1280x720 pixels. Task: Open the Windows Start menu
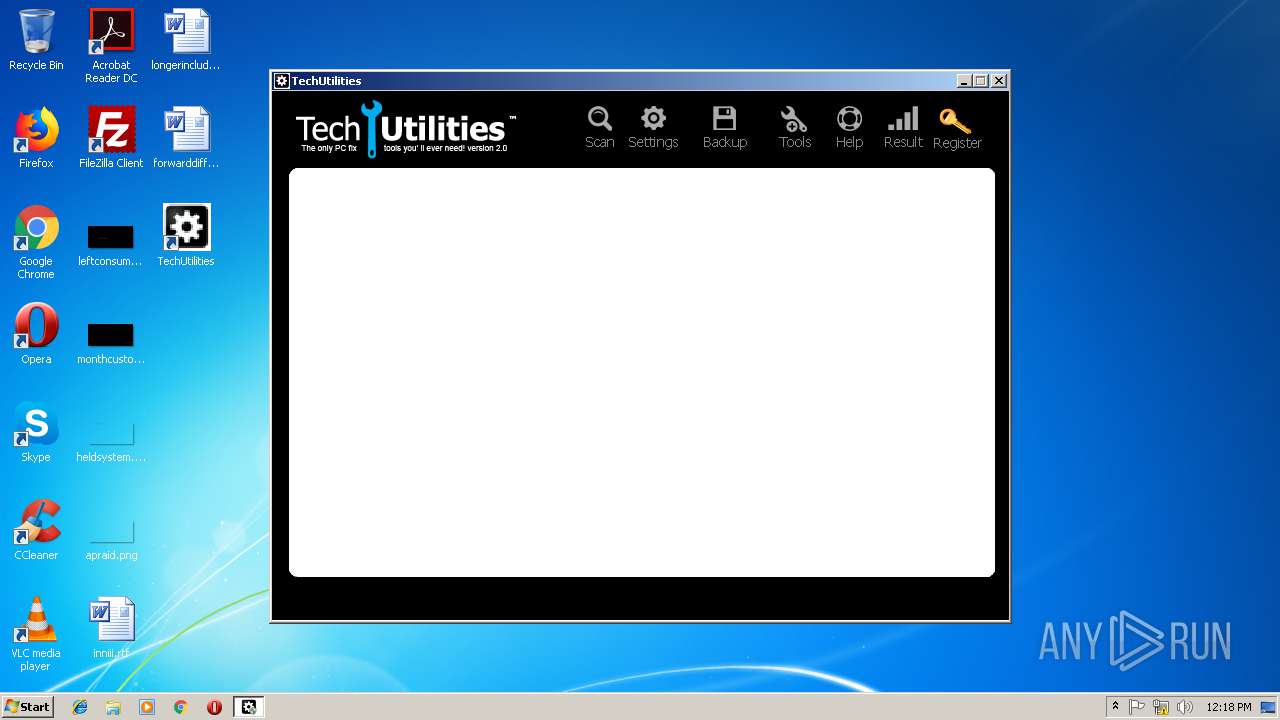coord(28,707)
